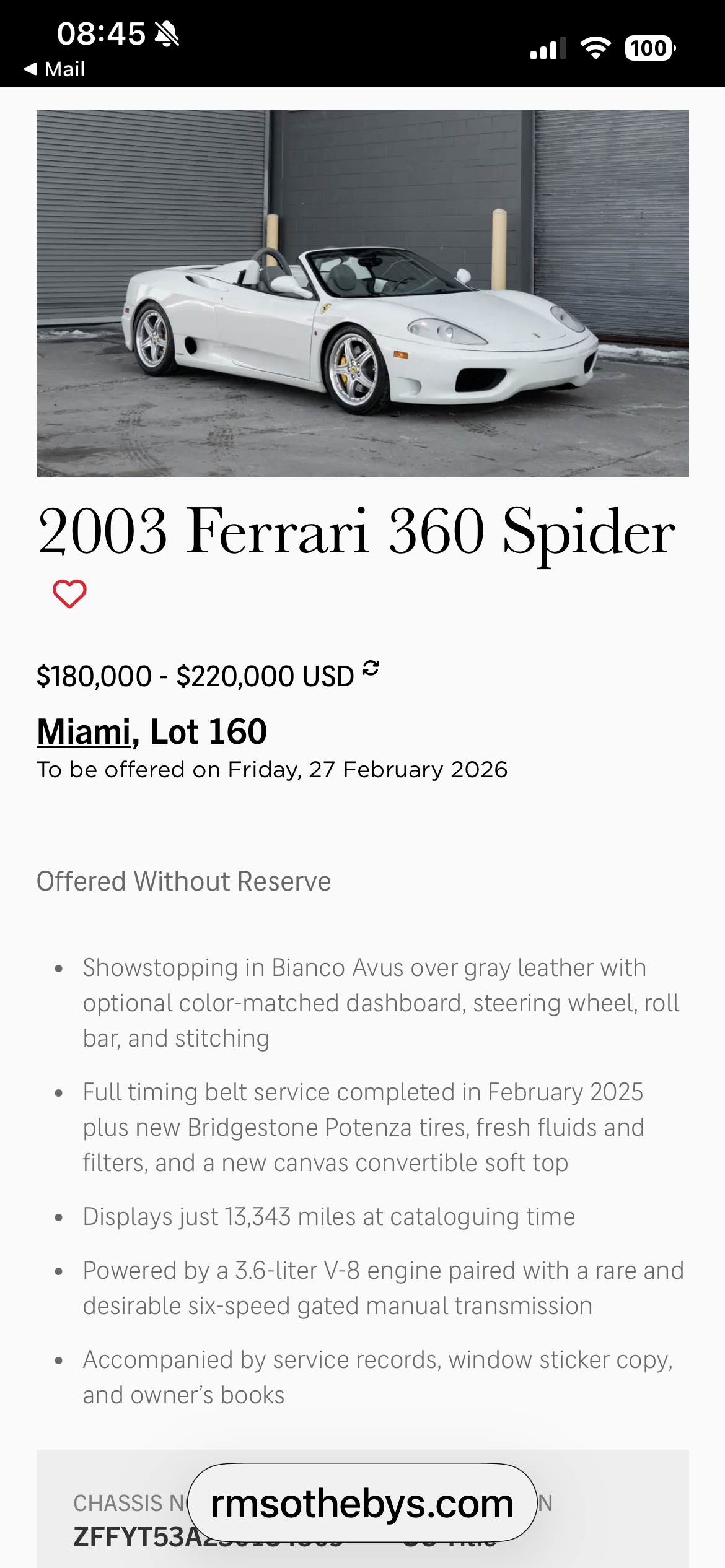Open the Miami auction link
Viewport: 725px width, 1568px height.
pyautogui.click(x=84, y=731)
